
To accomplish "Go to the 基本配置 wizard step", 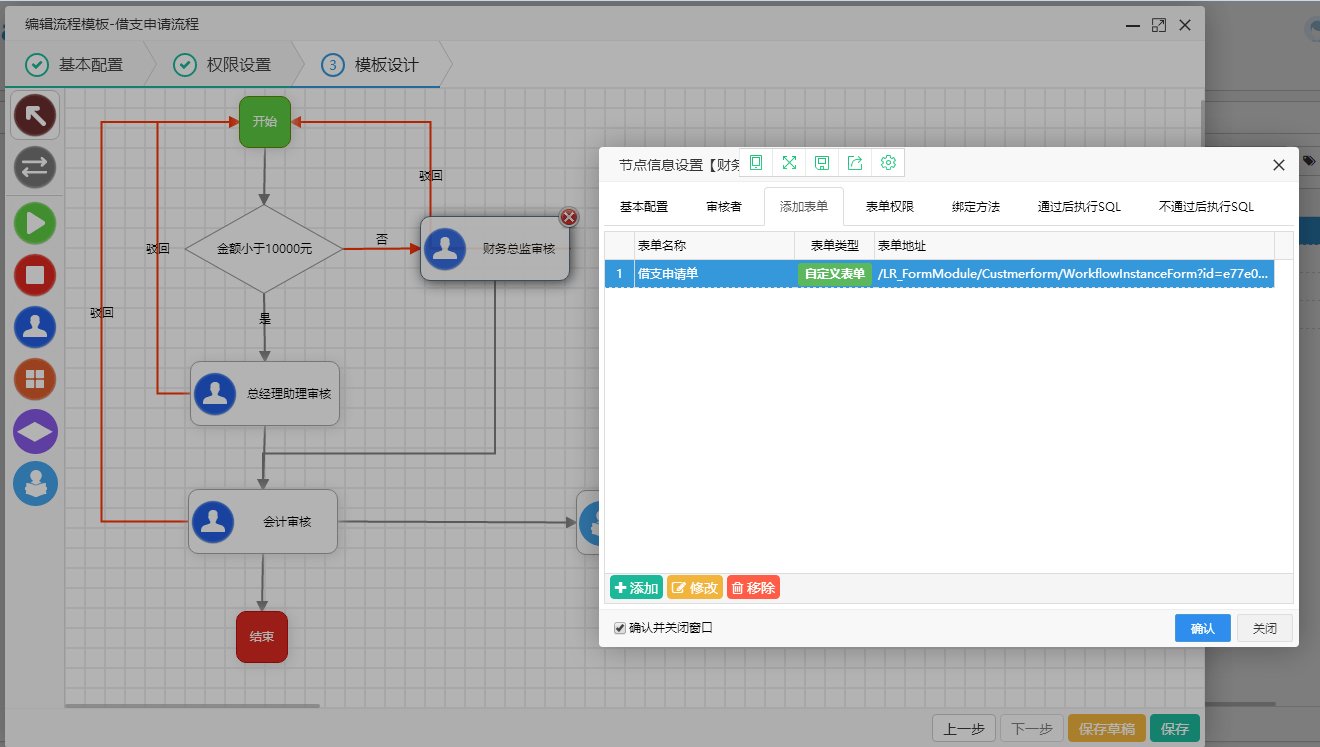I will click(78, 65).
